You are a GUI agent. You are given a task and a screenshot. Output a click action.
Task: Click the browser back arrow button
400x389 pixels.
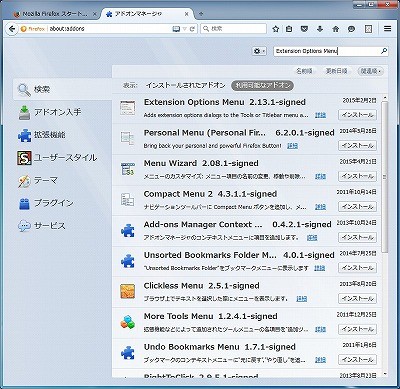click(12, 29)
